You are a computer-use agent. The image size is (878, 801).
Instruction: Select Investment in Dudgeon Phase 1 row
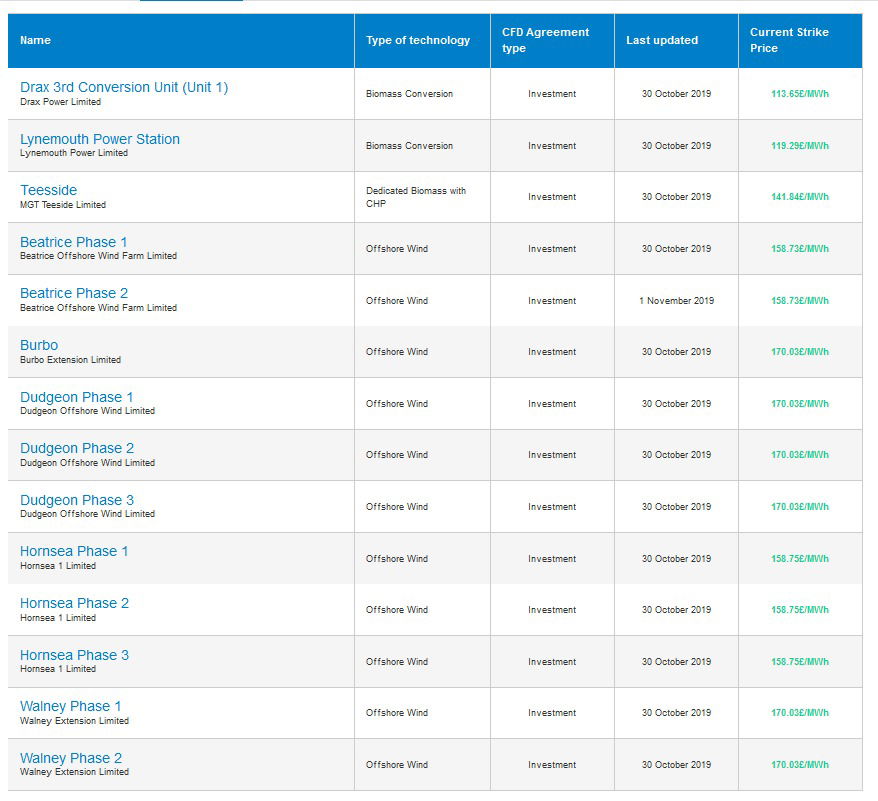pos(552,404)
